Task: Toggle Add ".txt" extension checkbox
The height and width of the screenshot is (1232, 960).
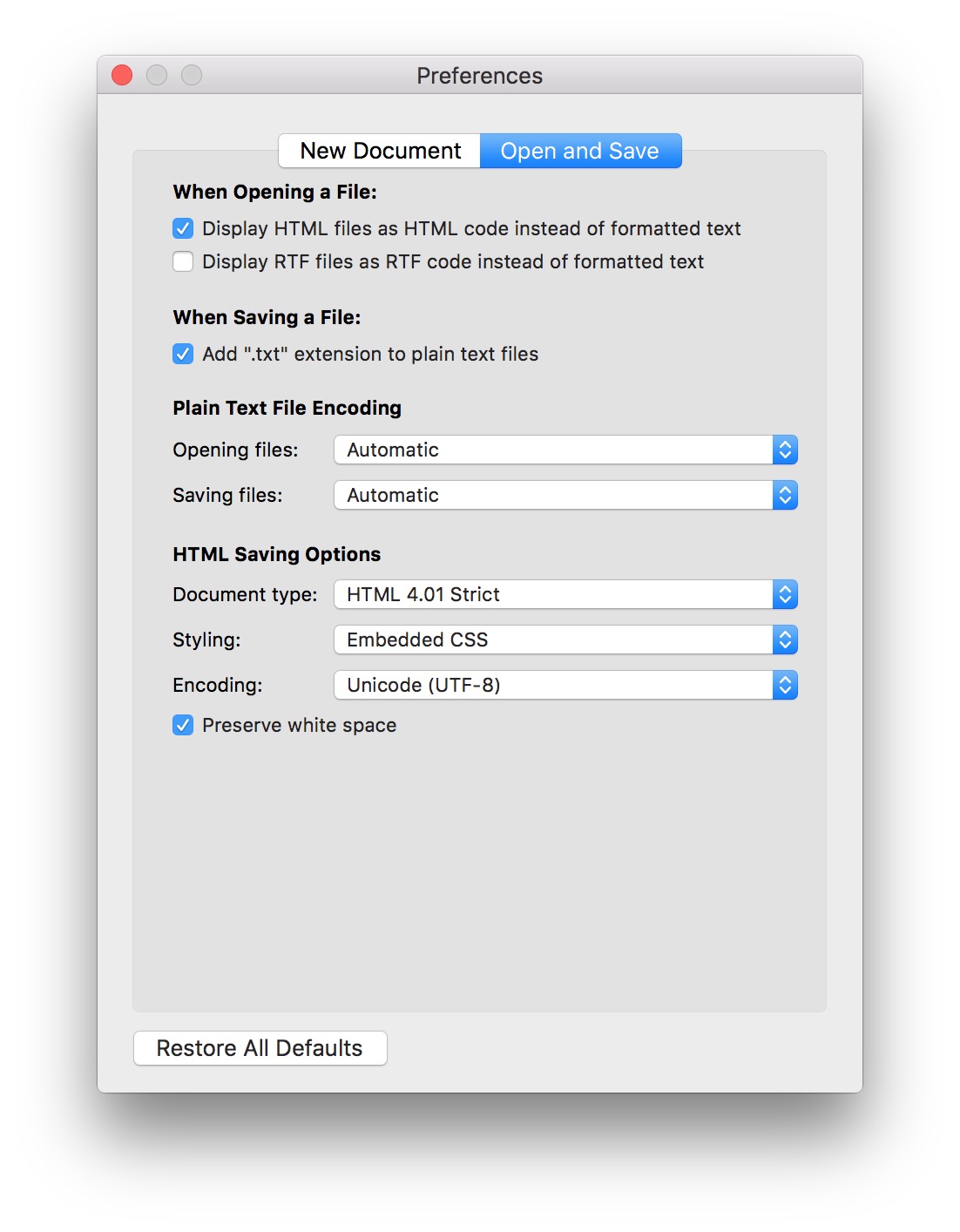Action: [183, 354]
